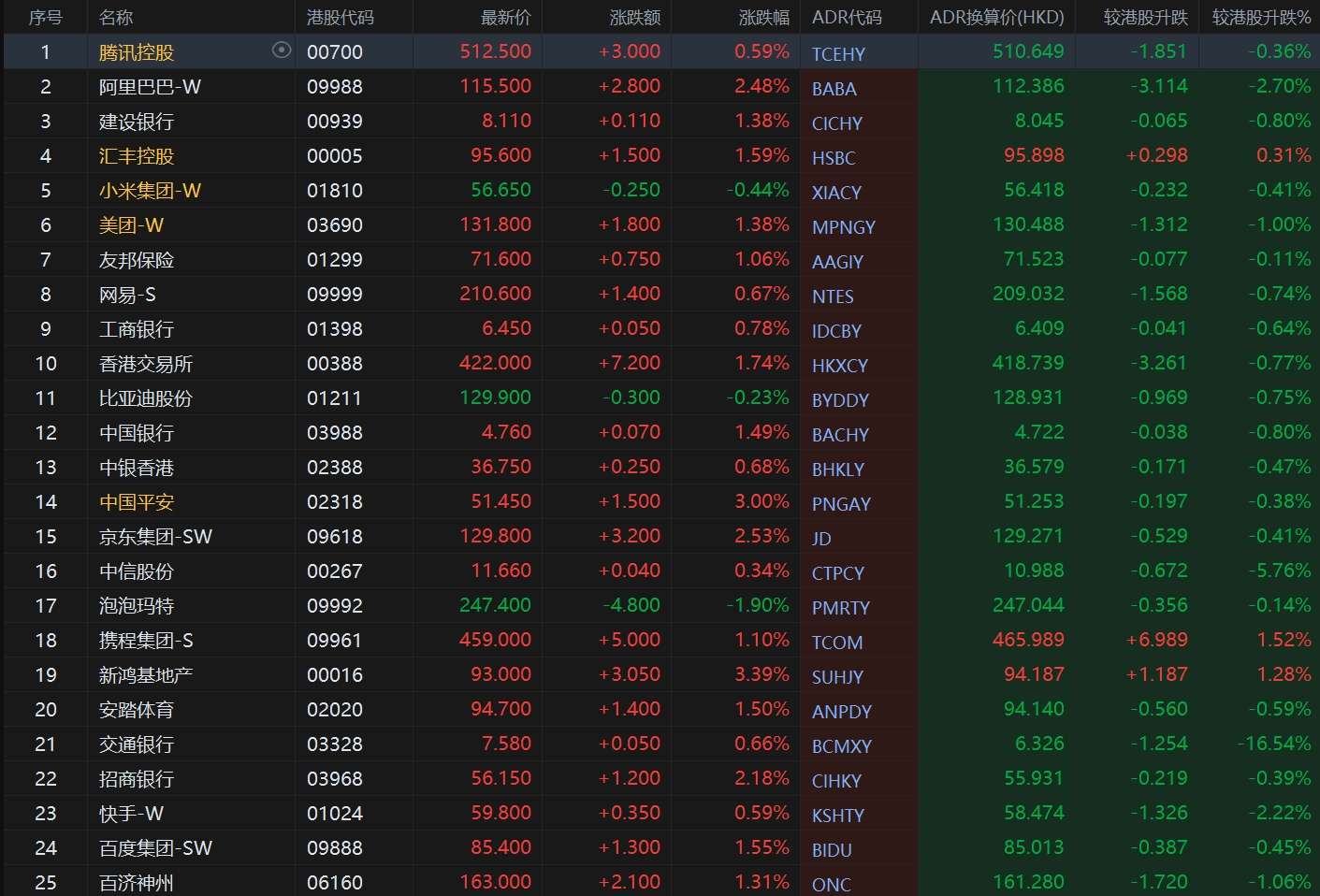Sort by the 较港股升跌 column header
The image size is (1320, 896).
click(1146, 18)
